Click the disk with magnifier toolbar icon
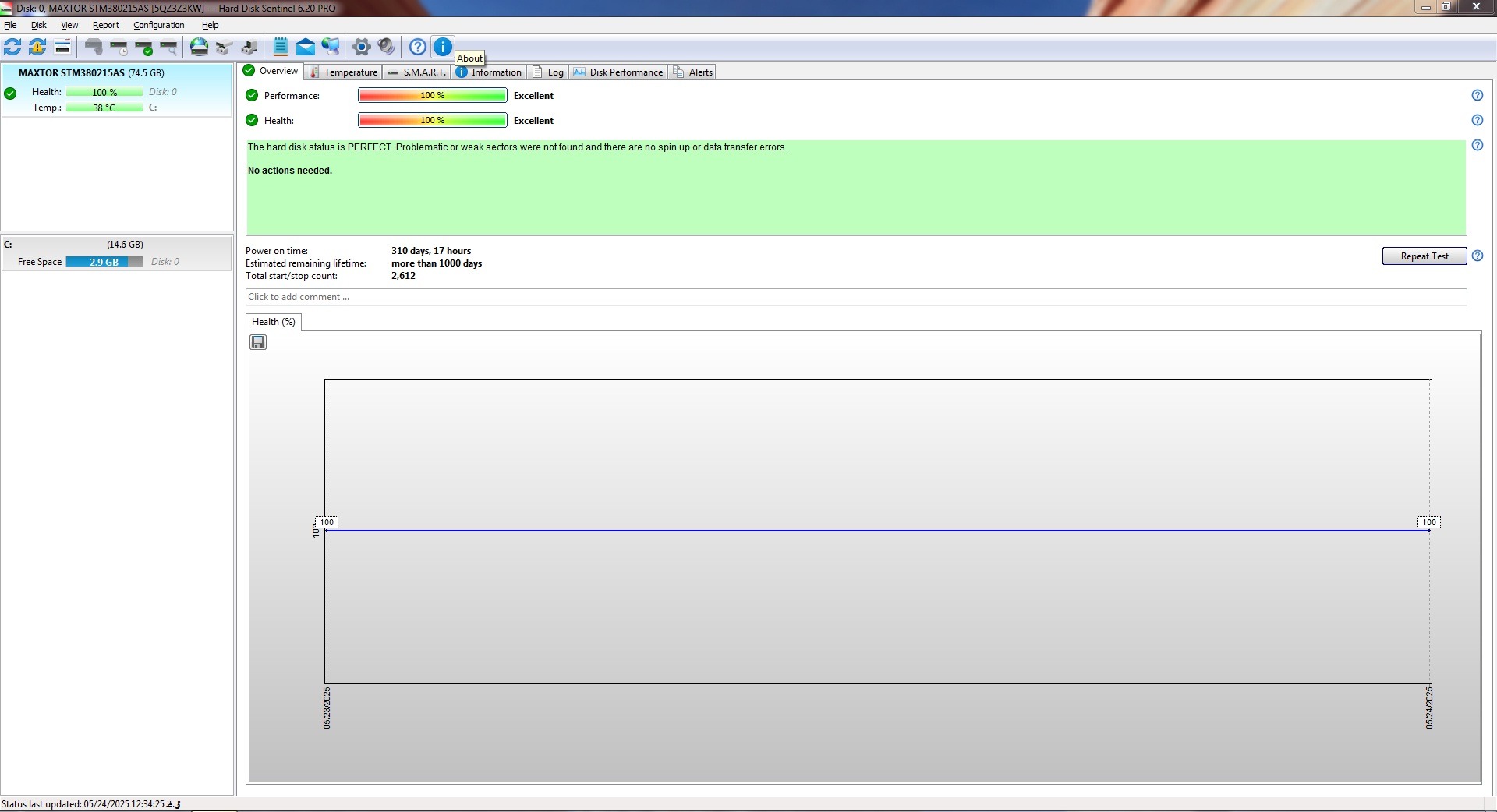Viewport: 1497px width, 812px height. click(168, 47)
